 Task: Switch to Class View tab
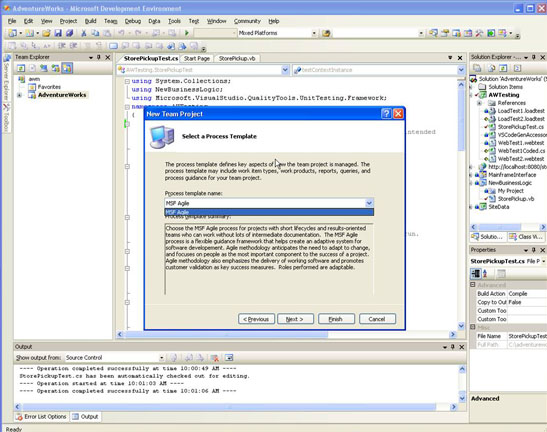526,237
